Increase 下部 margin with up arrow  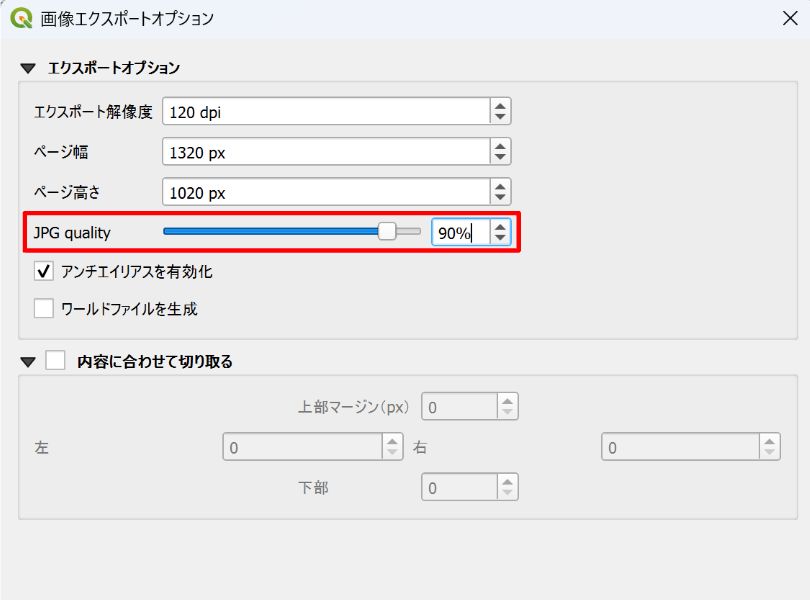coord(507,481)
